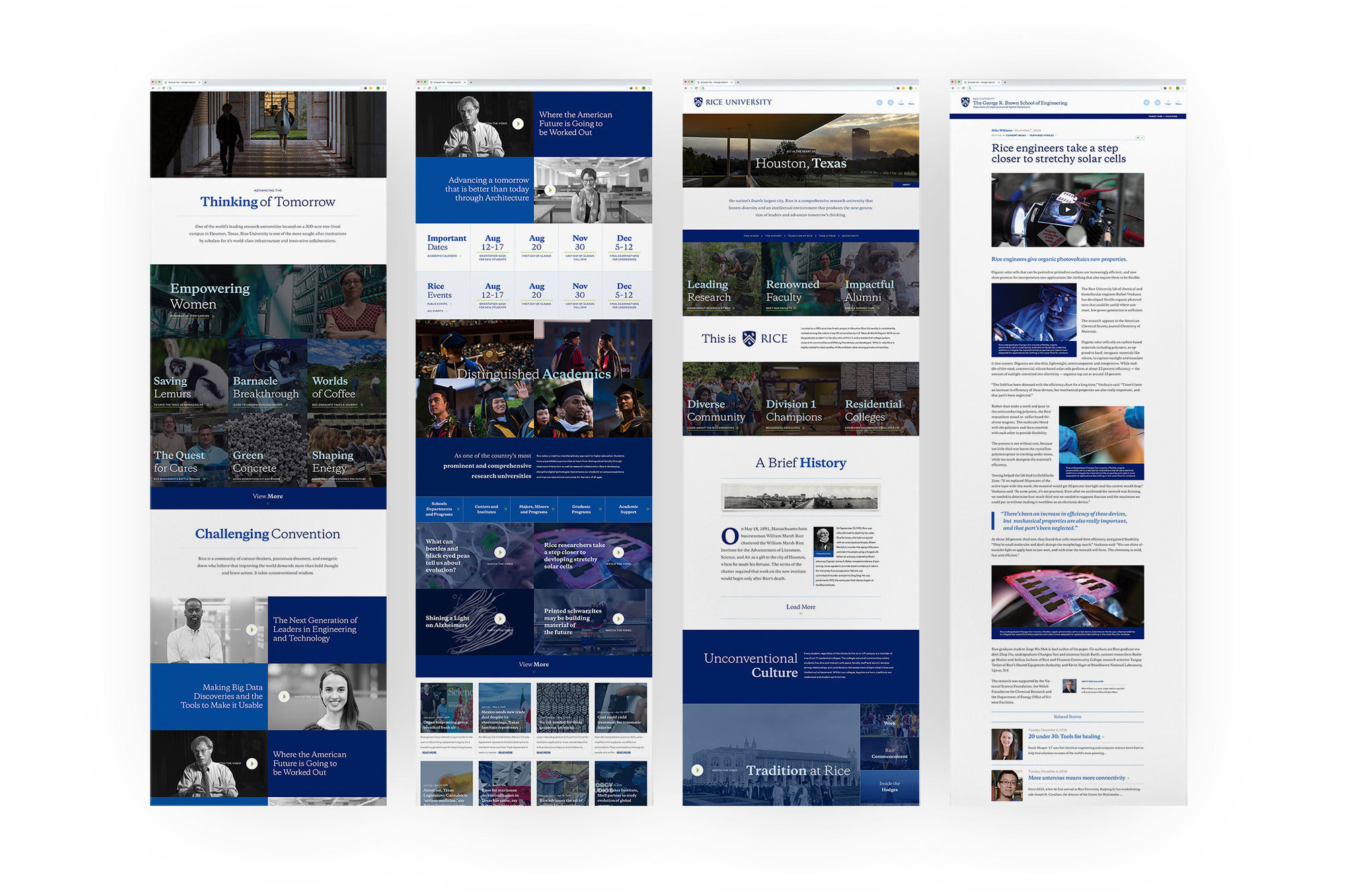Image resolution: width=1345 pixels, height=896 pixels.
Task: Open the More antennas means more connectivity link
Action: pyautogui.click(x=1076, y=778)
